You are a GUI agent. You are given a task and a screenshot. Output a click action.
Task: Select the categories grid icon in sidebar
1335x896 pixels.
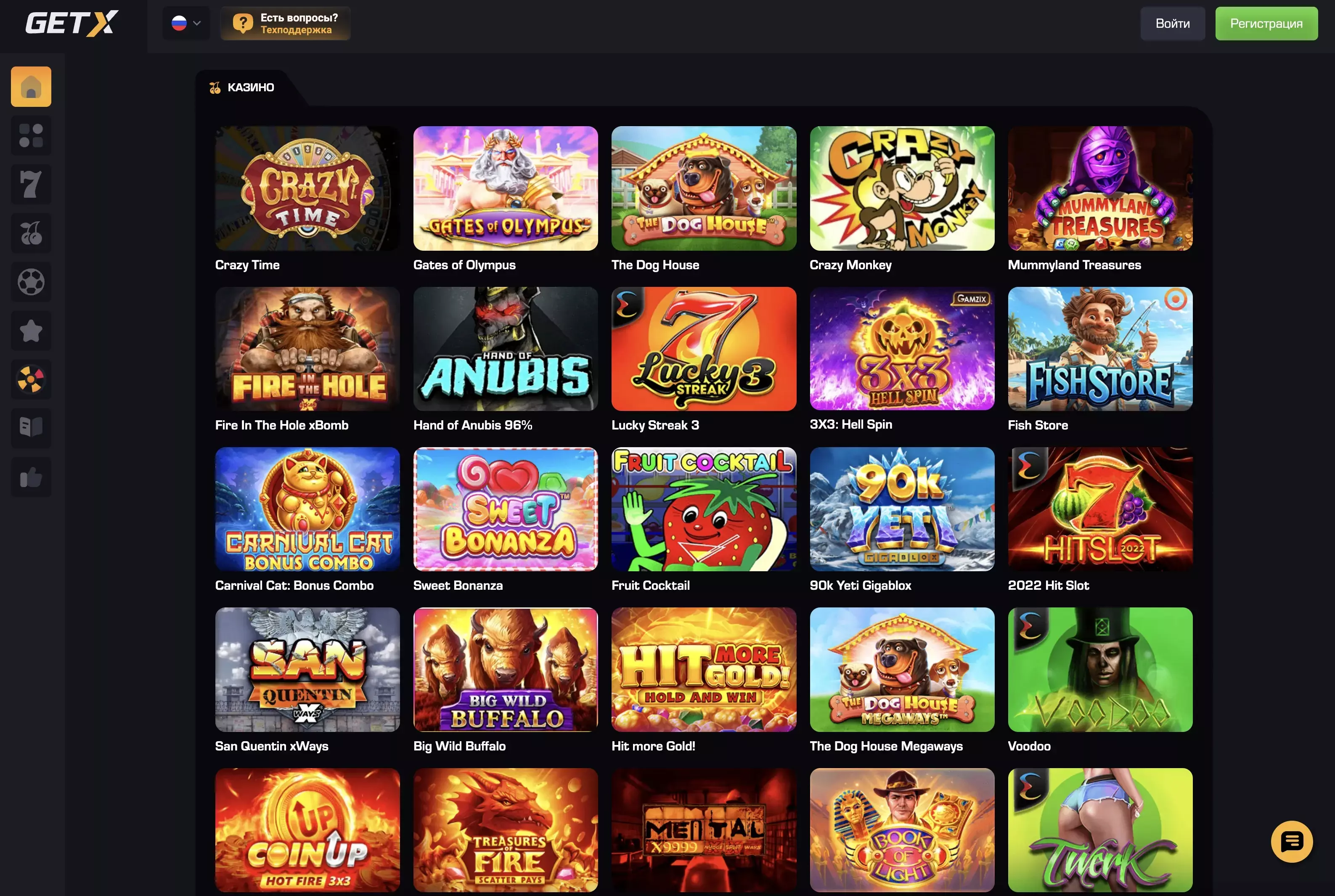click(x=31, y=135)
